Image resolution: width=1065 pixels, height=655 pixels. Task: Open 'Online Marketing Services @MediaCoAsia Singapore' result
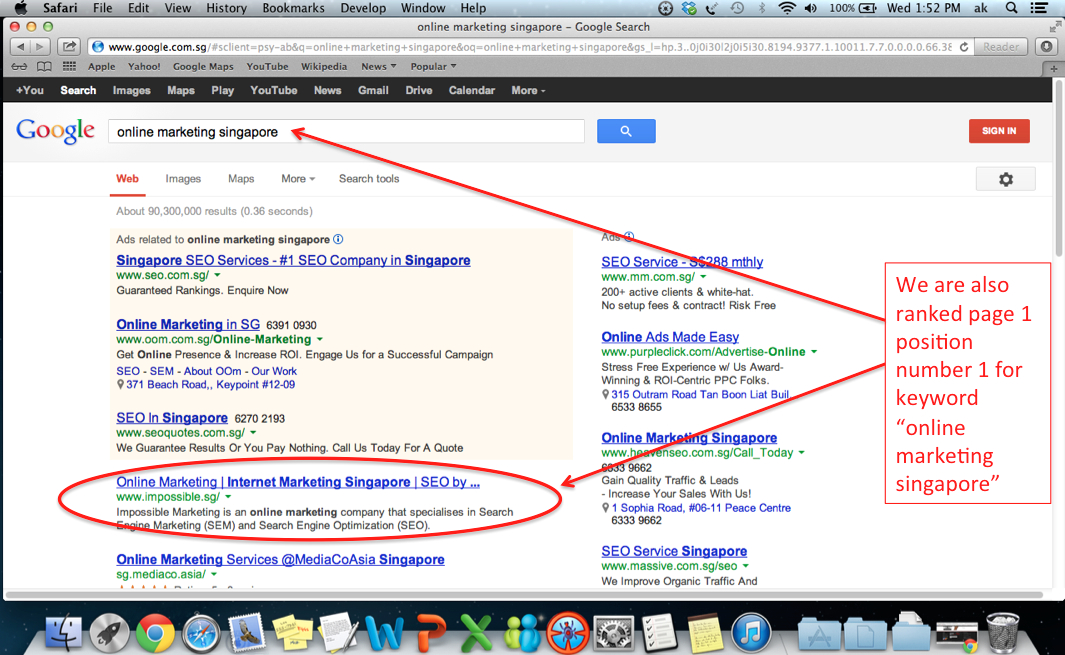[x=281, y=559]
